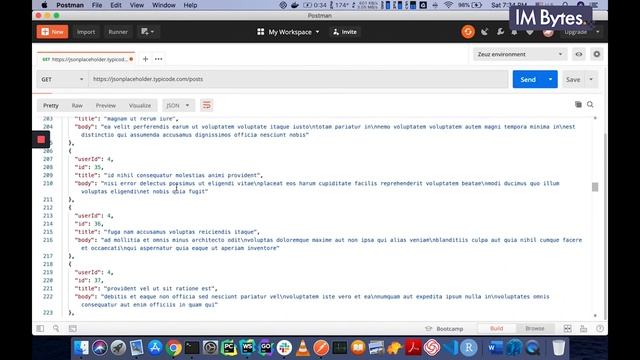Open Find and Replace in status bar
640x360 pixels.
pos(56,328)
